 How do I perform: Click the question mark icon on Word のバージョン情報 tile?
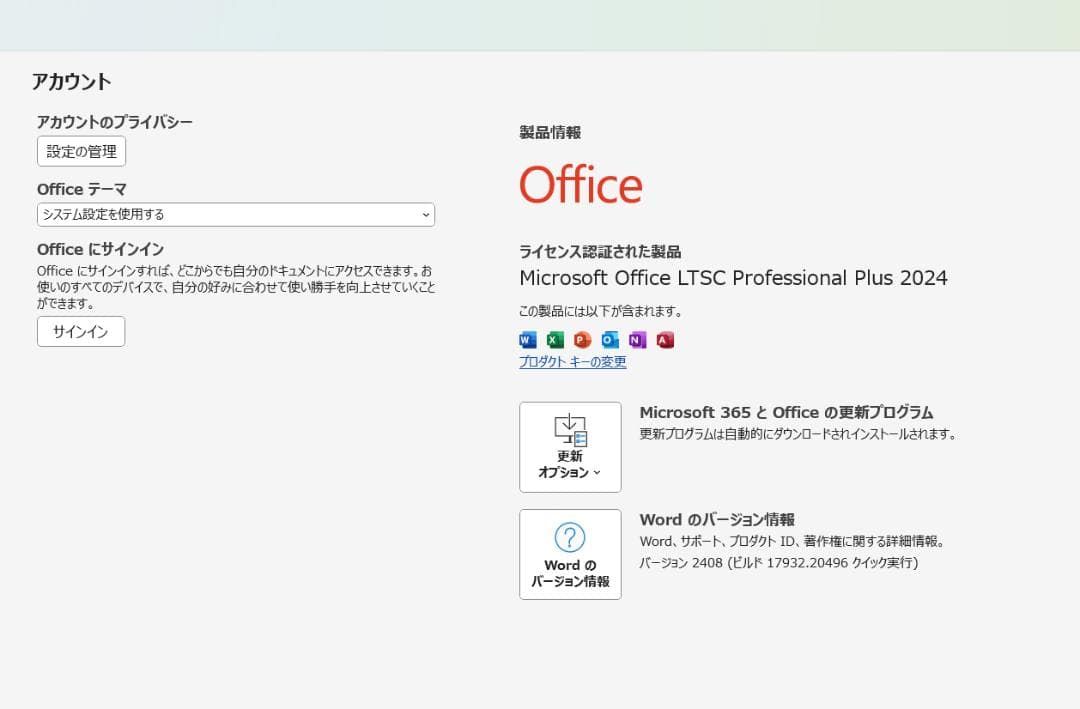570,538
